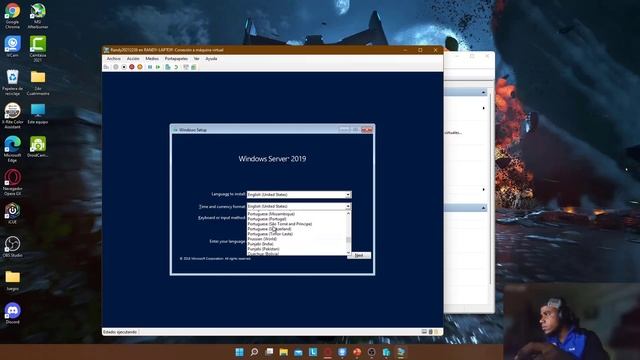Open the Ayuda menu
The height and width of the screenshot is (360, 640).
pyautogui.click(x=211, y=59)
